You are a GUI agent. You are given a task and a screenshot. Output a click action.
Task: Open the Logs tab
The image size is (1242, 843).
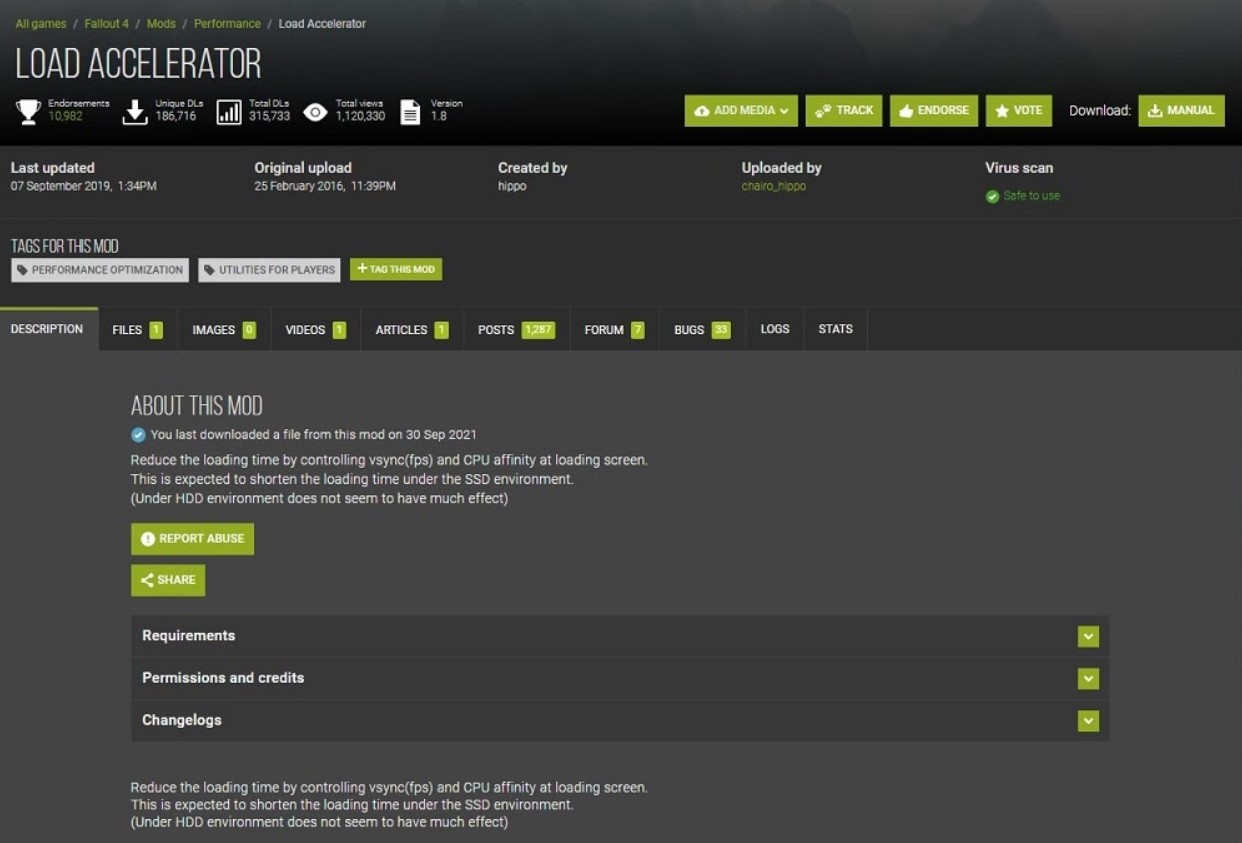tap(775, 329)
